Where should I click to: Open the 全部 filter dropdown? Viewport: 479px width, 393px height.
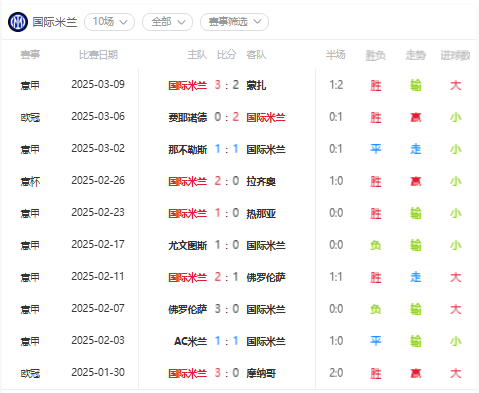168,22
